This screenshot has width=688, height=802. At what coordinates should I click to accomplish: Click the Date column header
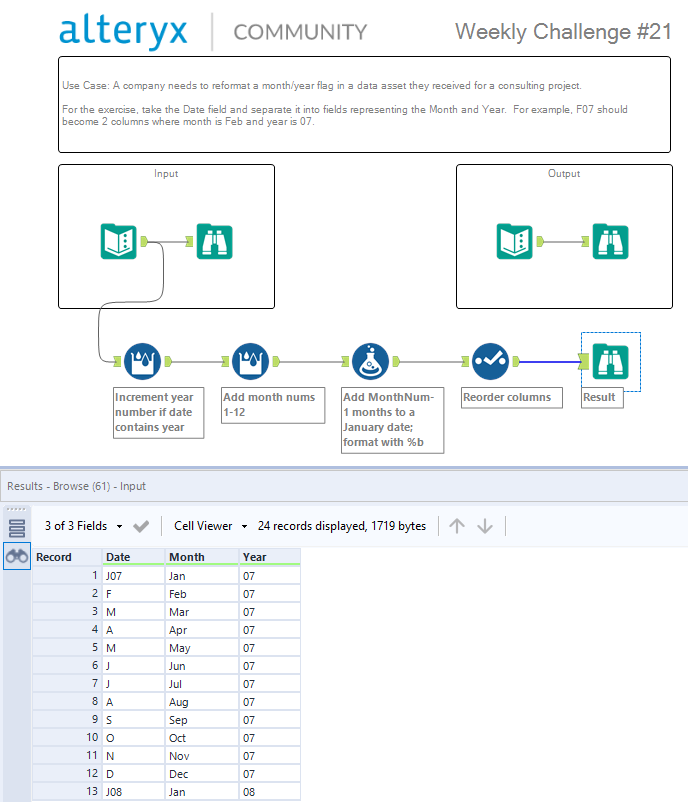point(134,557)
